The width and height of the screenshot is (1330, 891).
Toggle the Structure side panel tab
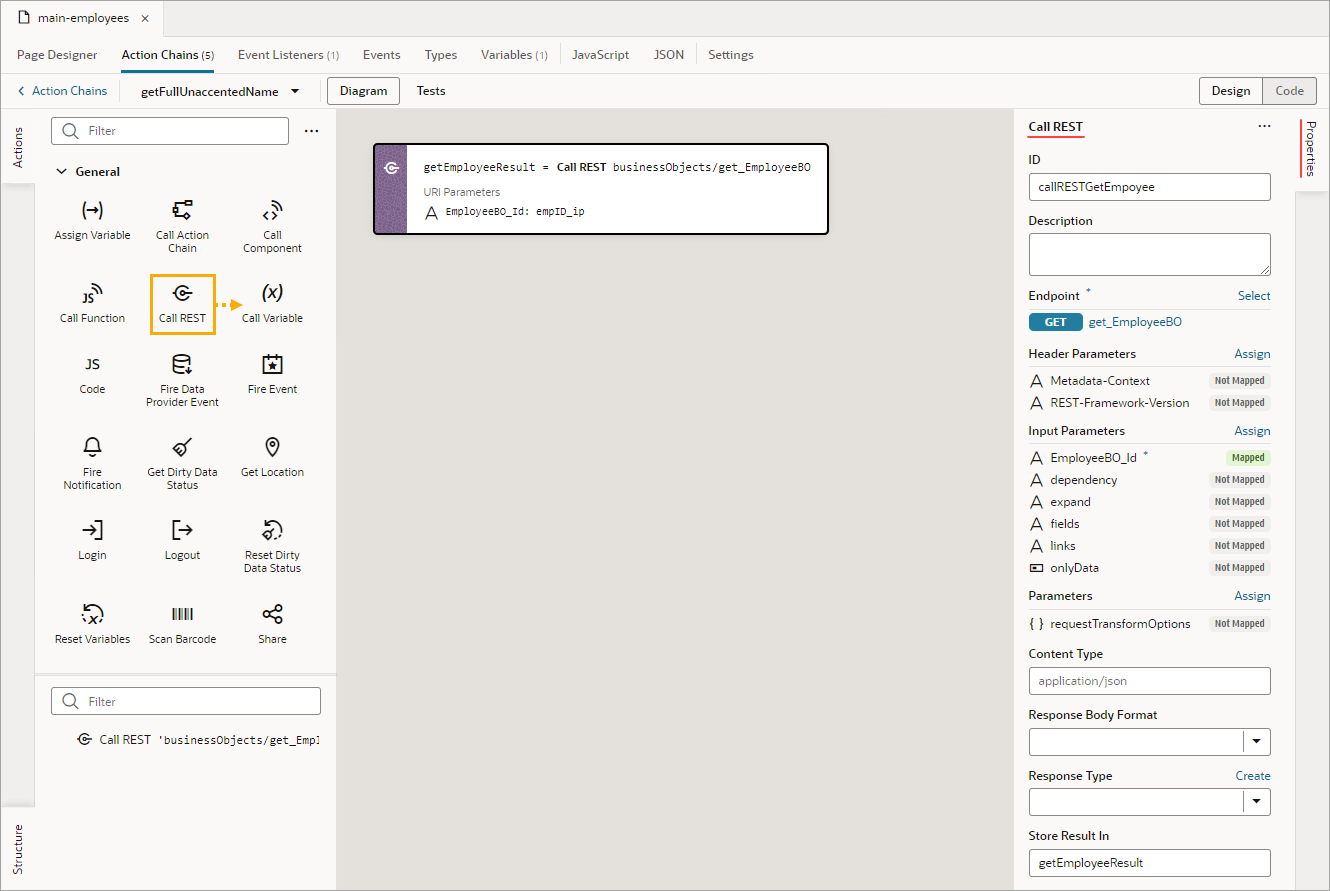tap(17, 848)
